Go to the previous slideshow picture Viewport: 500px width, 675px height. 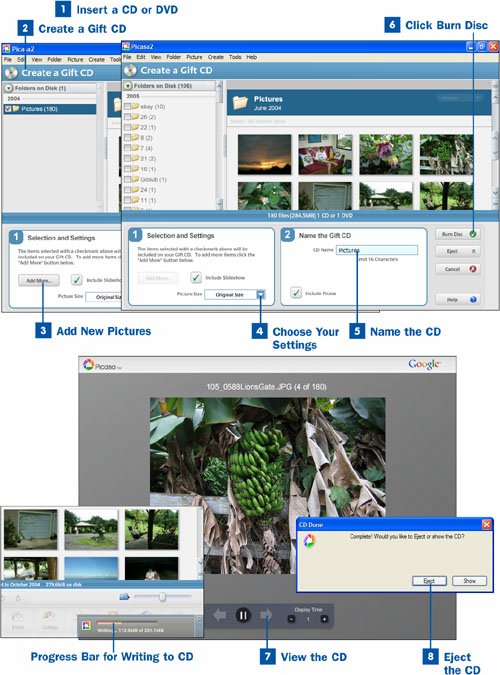(220, 615)
